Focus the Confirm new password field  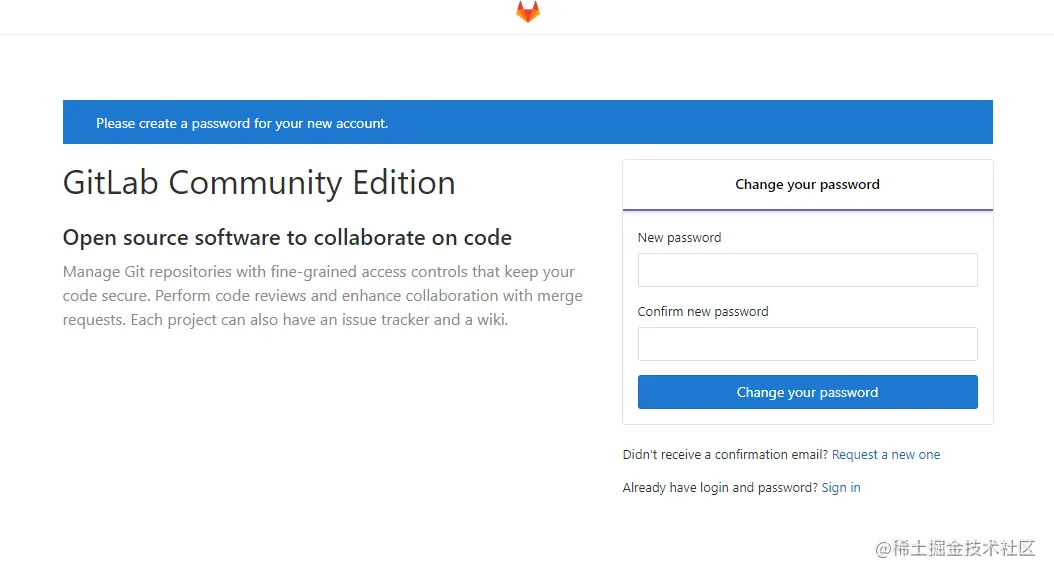[x=807, y=344]
